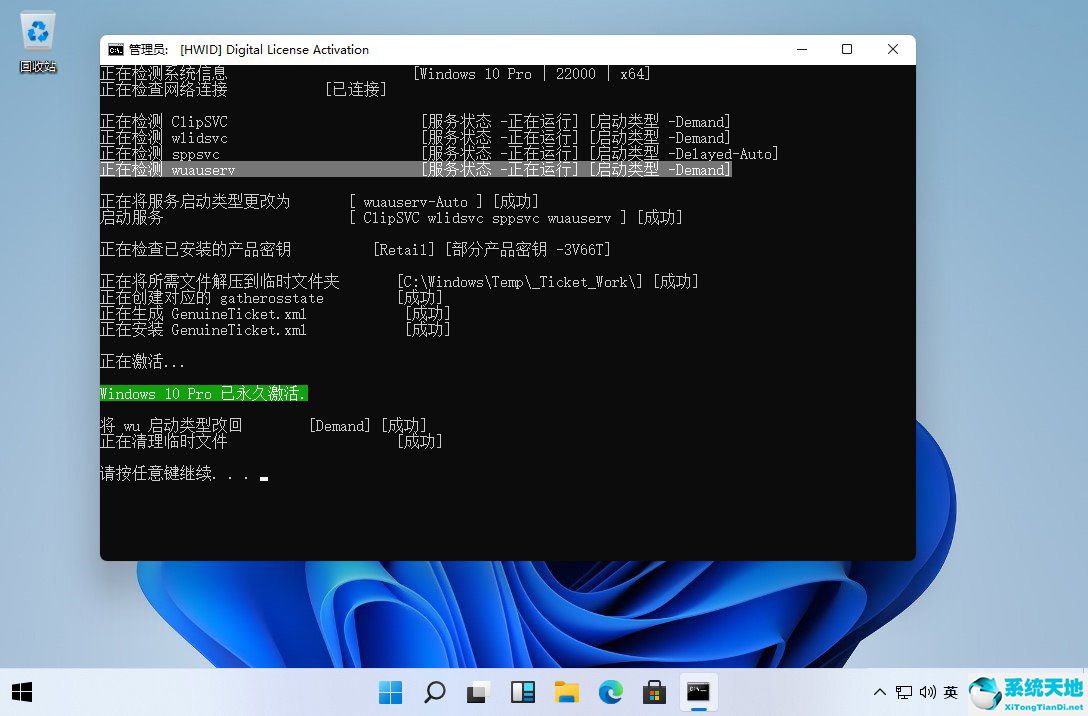The height and width of the screenshot is (716, 1088).
Task: Expand the hidden system tray icons chevron
Action: [878, 691]
